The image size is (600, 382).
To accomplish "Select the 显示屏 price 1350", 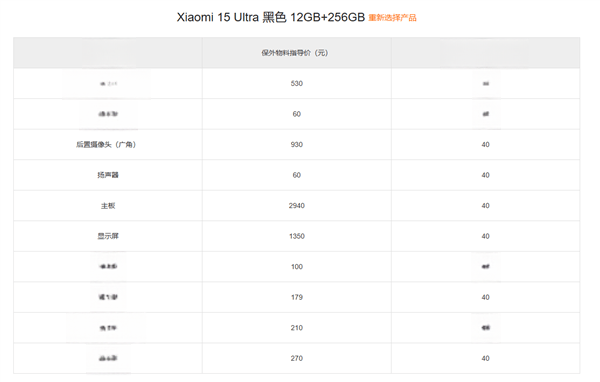I will pyautogui.click(x=297, y=236).
